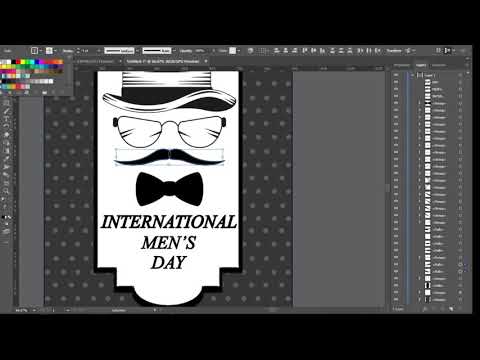This screenshot has width=480, height=360.
Task: Click Horizontal Distribute Left icon
Action: pyautogui.click(x=360, y=51)
